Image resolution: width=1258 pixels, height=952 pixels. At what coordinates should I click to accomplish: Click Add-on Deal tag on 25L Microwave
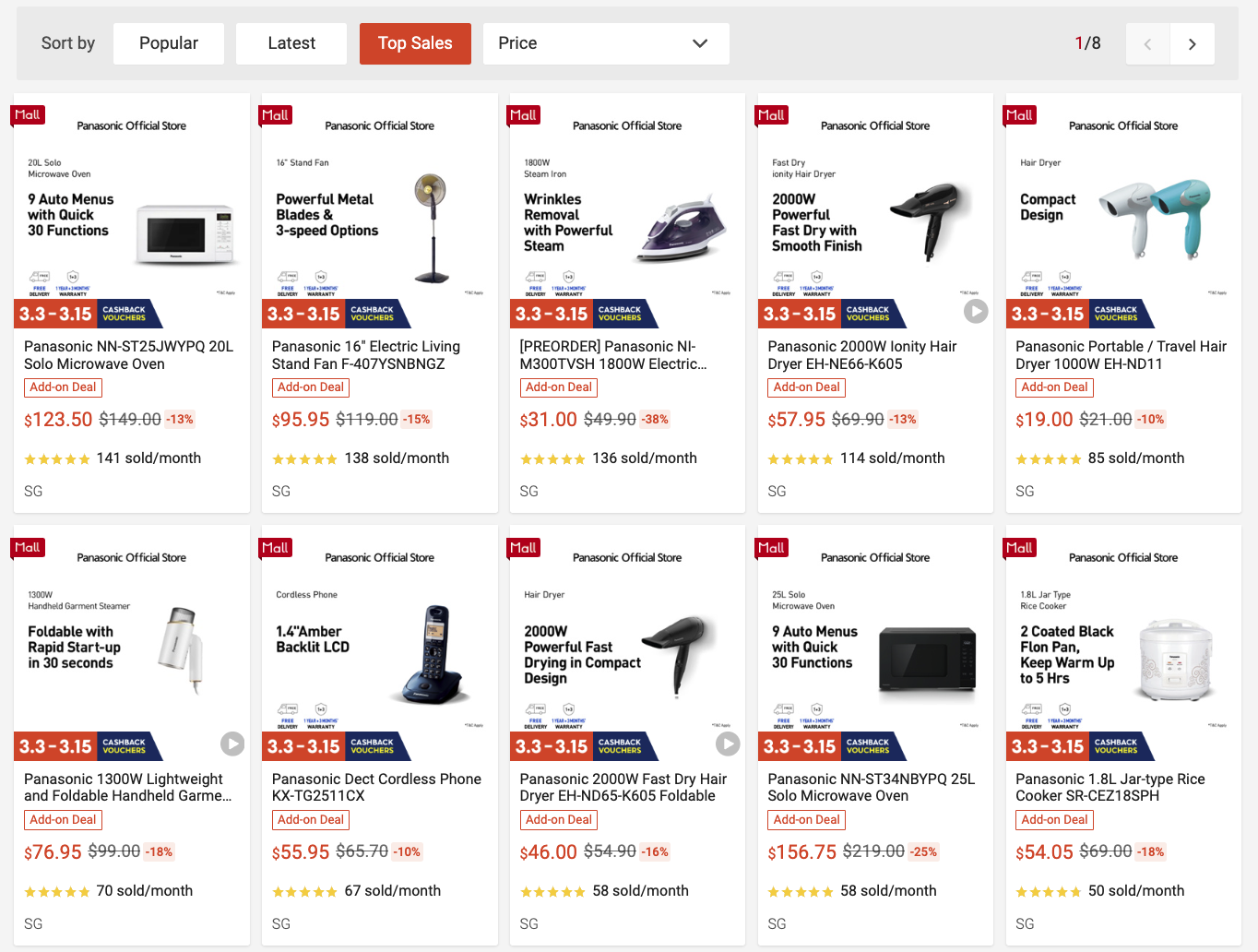click(807, 820)
